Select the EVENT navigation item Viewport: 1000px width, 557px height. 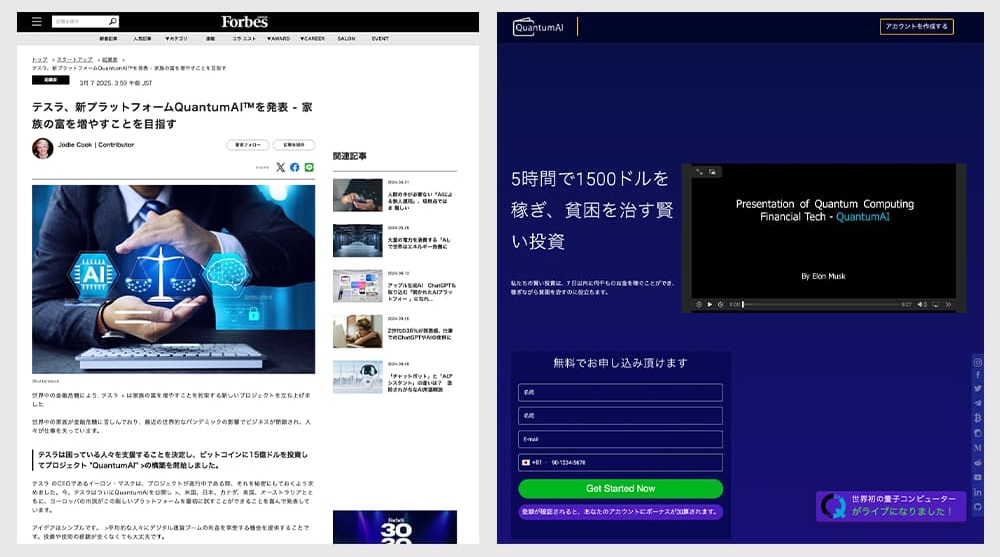(x=380, y=38)
